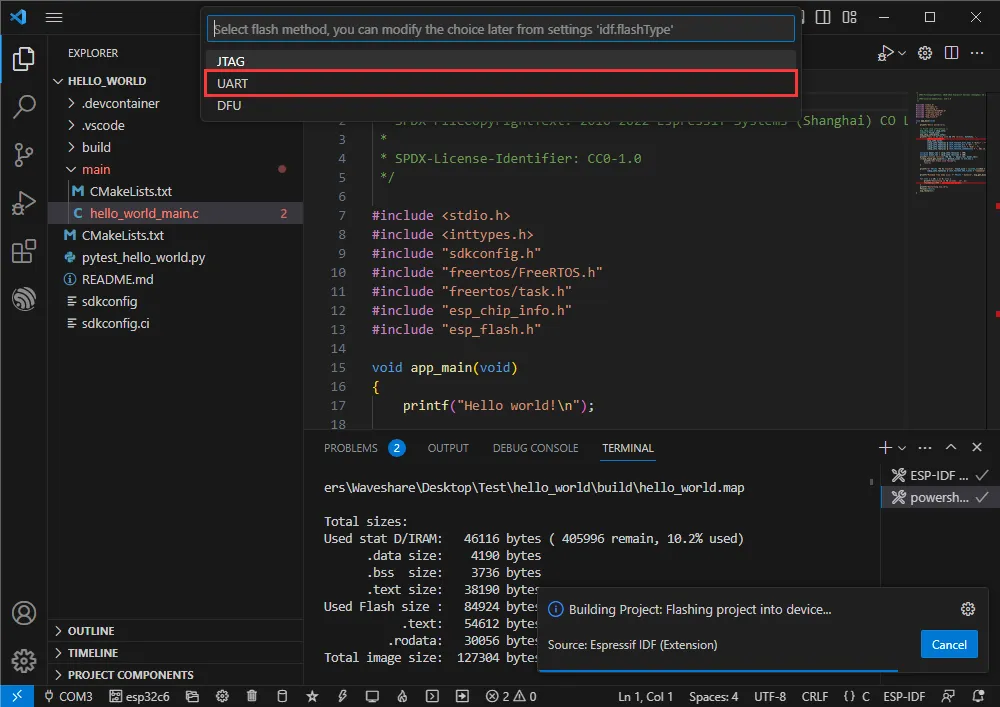Run full clean using the trash status bar icon
Image resolution: width=1000 pixels, height=707 pixels.
click(x=252, y=696)
